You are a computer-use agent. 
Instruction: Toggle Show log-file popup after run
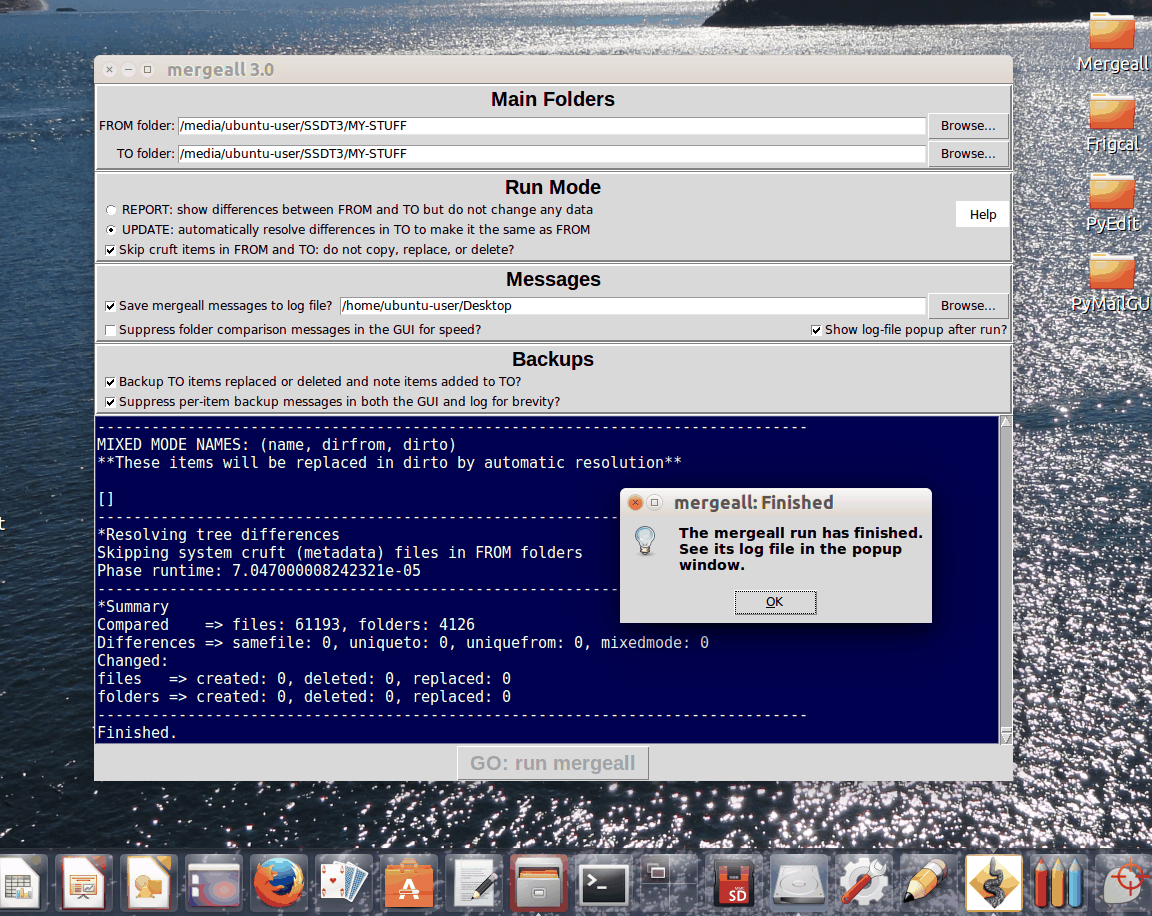point(816,331)
